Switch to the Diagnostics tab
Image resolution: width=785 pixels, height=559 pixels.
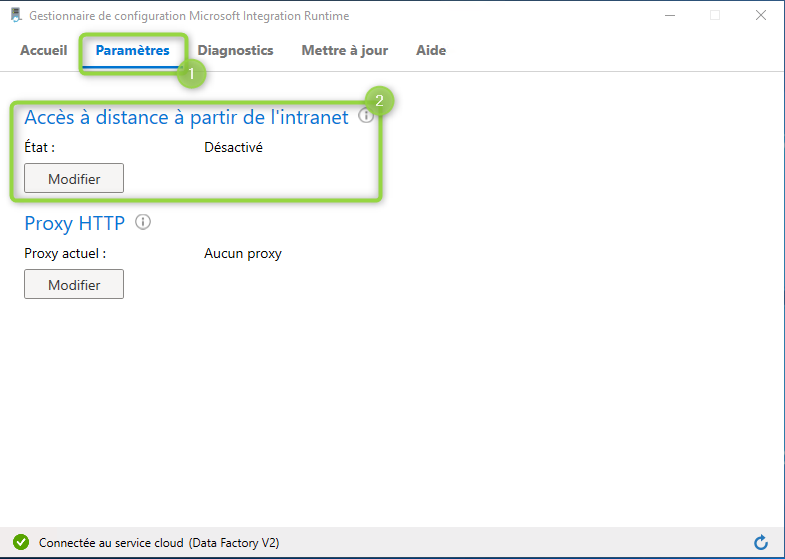click(235, 51)
